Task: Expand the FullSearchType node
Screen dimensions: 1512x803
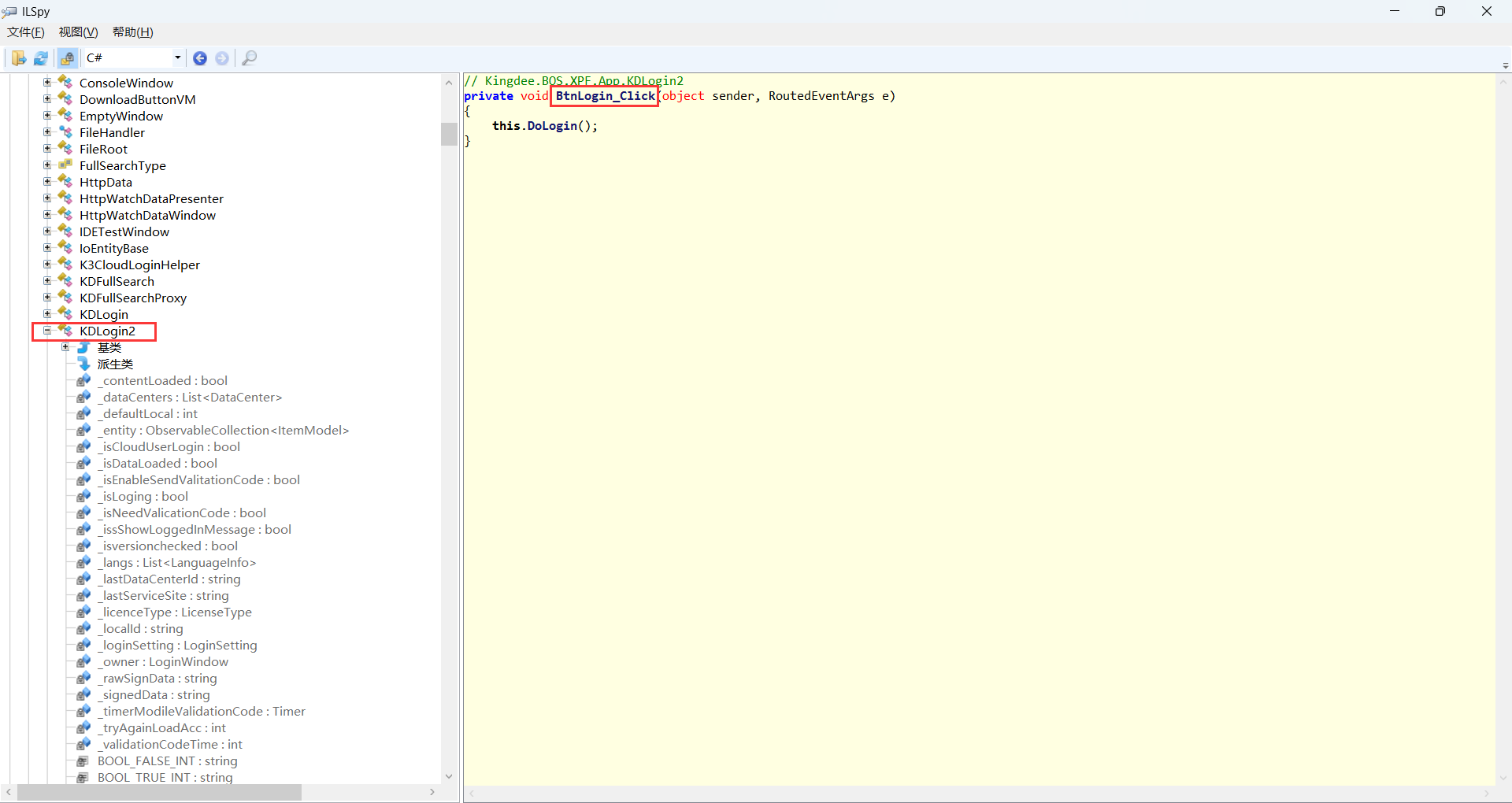Action: [x=47, y=165]
